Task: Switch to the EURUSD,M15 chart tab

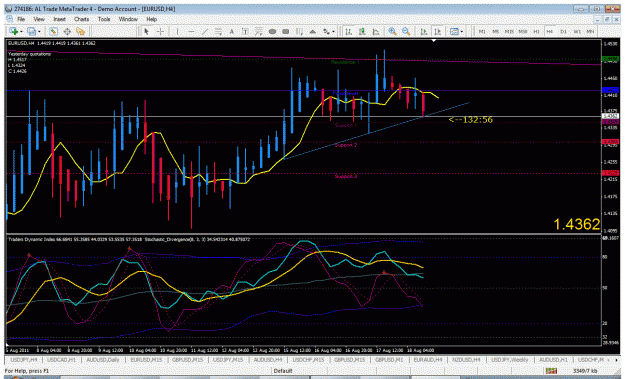Action: tap(146, 360)
